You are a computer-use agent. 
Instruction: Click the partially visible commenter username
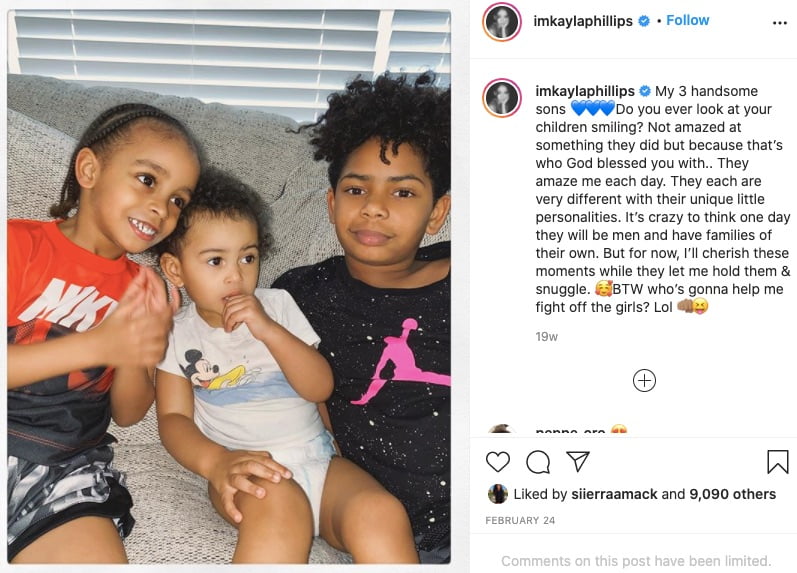tap(570, 432)
